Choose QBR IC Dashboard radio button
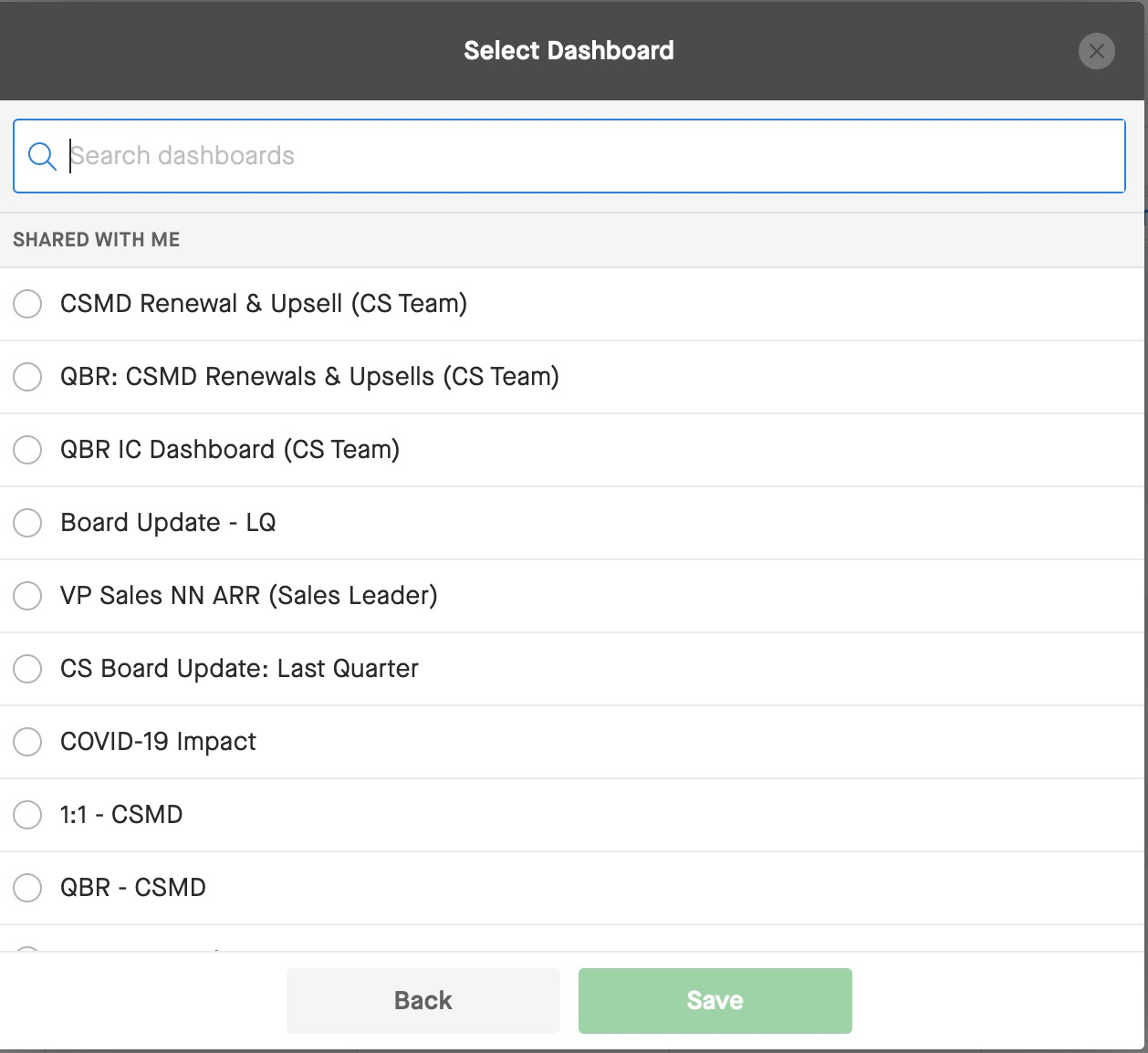 pos(27,450)
